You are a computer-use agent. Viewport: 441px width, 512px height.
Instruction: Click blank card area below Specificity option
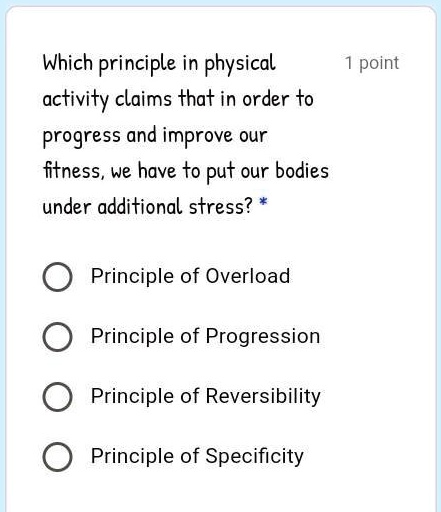(x=220, y=495)
